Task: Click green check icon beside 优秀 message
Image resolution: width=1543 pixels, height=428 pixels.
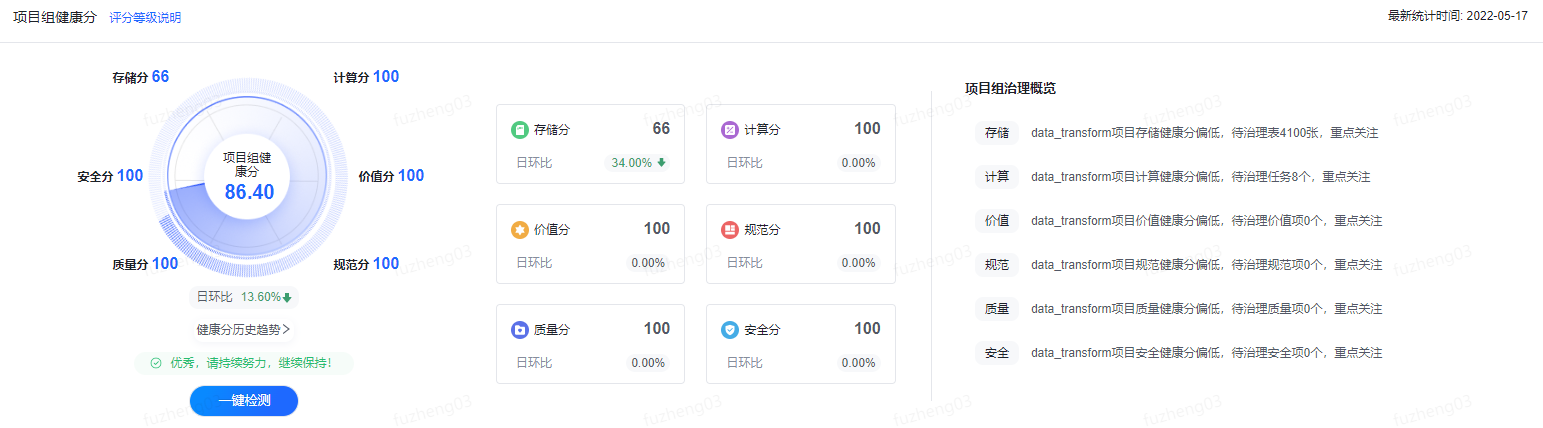Action: tap(156, 363)
